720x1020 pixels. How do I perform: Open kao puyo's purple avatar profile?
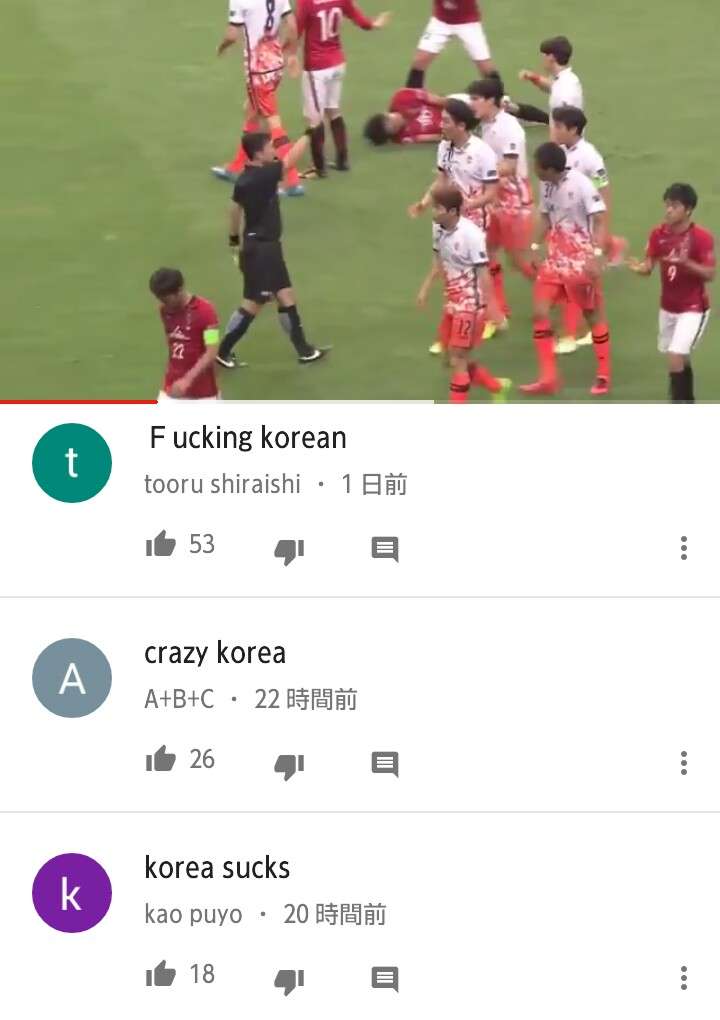click(x=72, y=892)
